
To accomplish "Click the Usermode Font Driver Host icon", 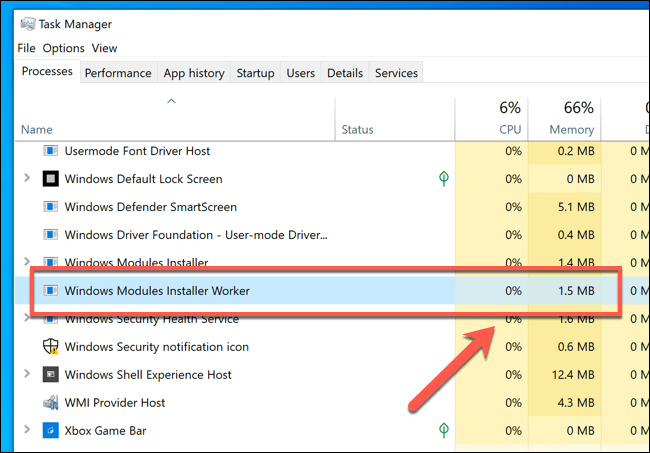I will [51, 152].
